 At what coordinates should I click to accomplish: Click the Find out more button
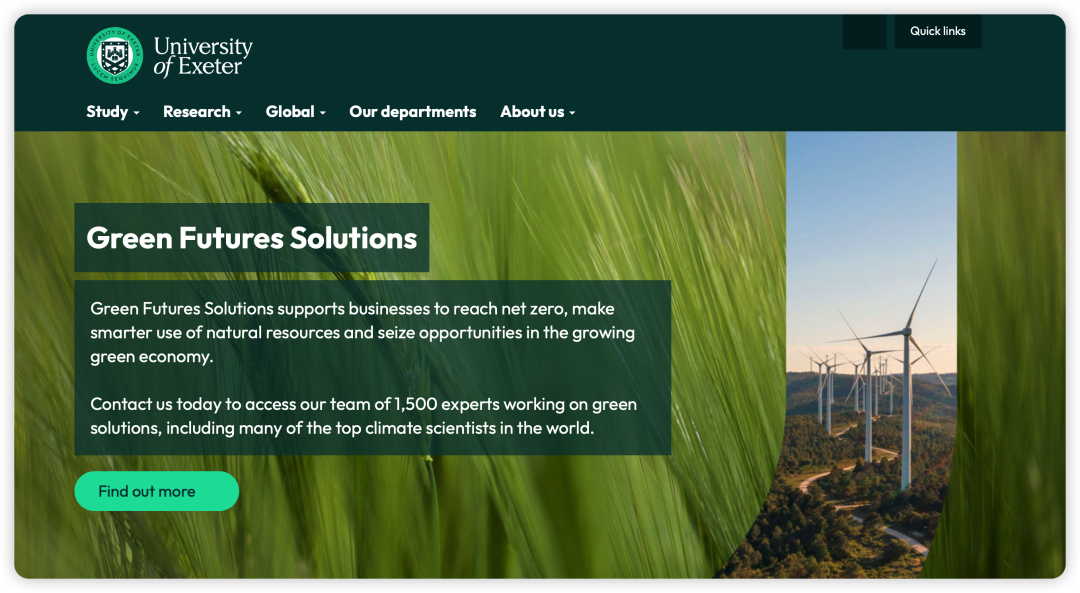[x=156, y=491]
